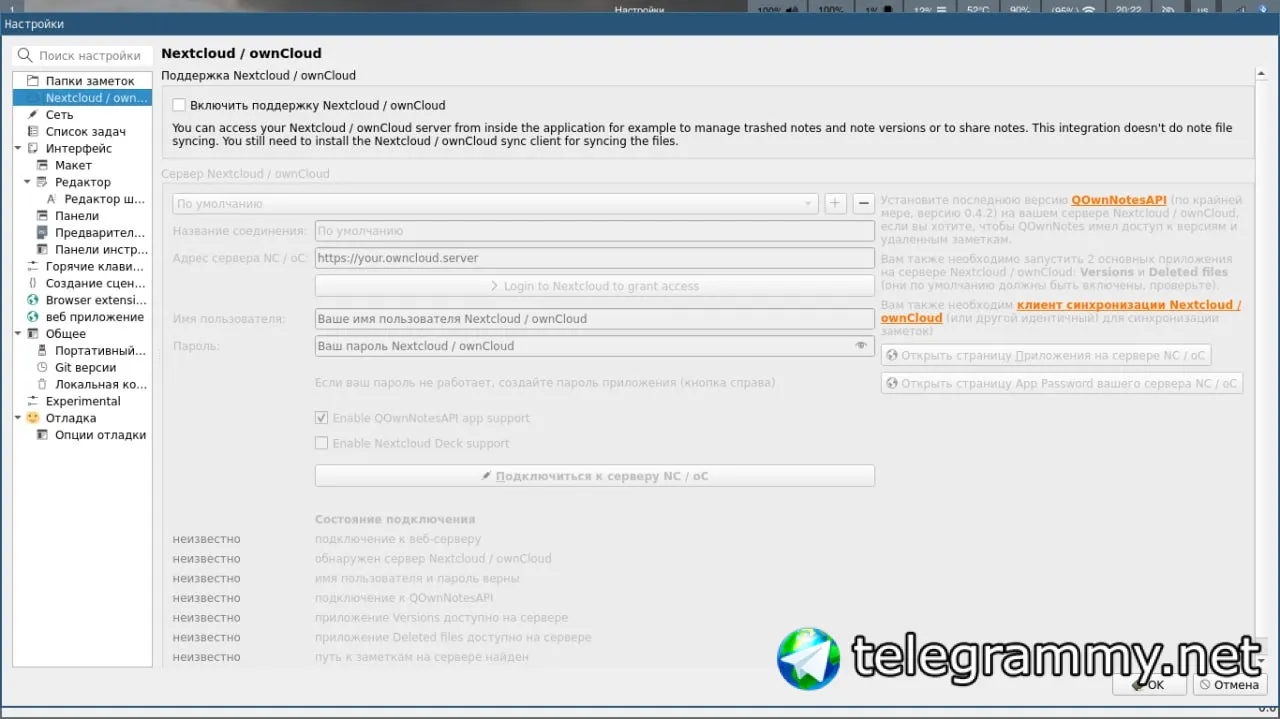Uncheck Enable QOwnNotesAPI app support
The height and width of the screenshot is (719, 1280).
pyautogui.click(x=321, y=418)
